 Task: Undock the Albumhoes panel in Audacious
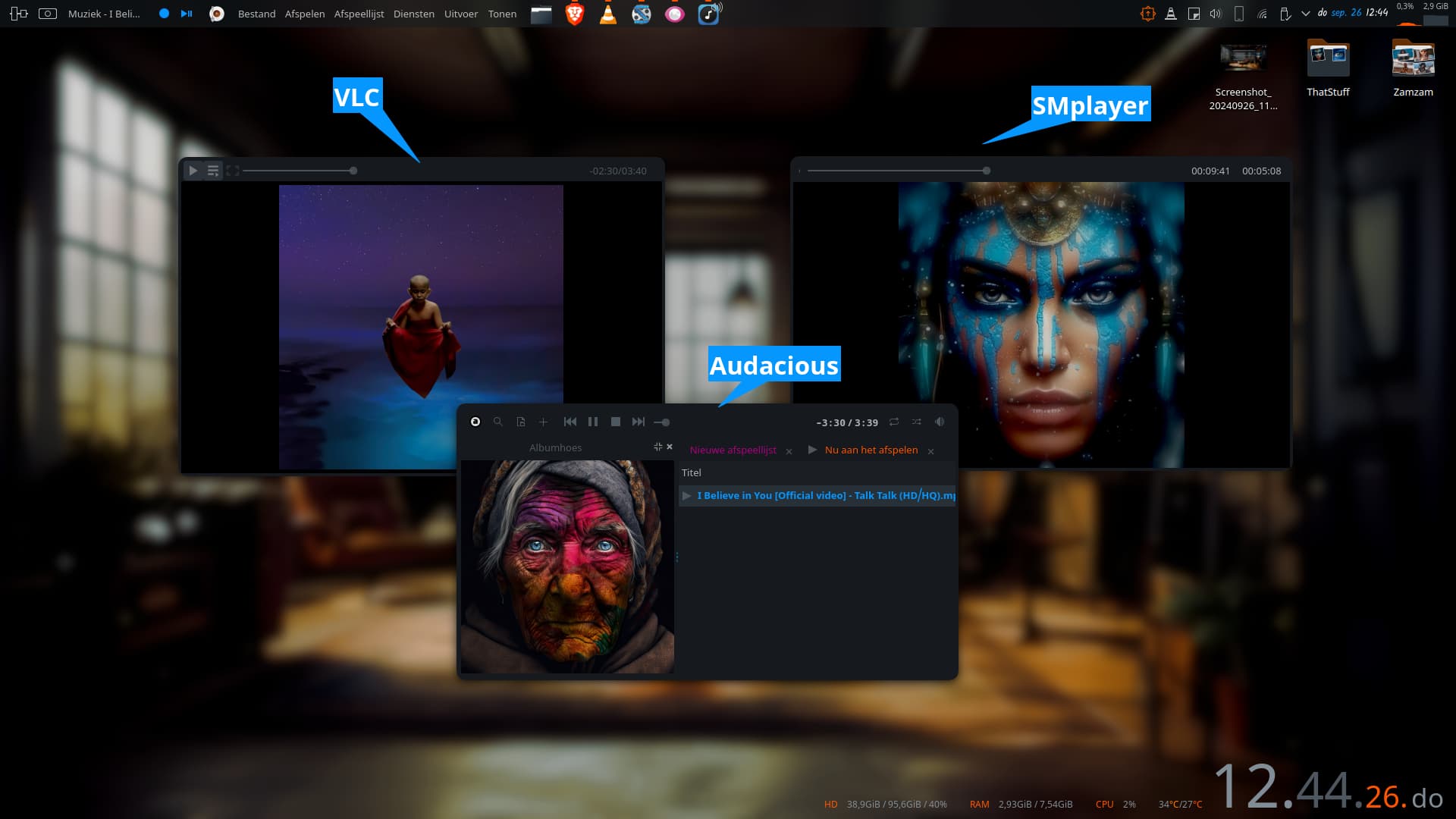pyautogui.click(x=658, y=447)
